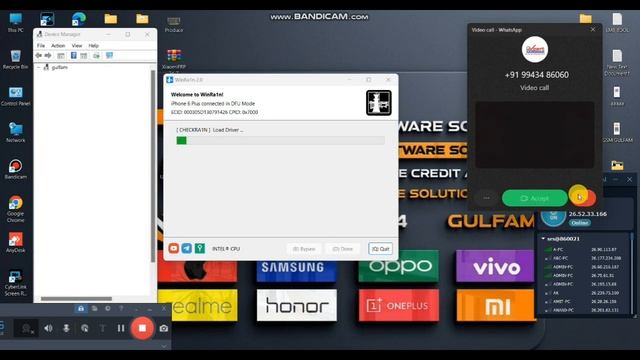Open CyberLink Screen Recorder desktop shortcut
Viewport: 640px width, 360px height.
(x=16, y=282)
